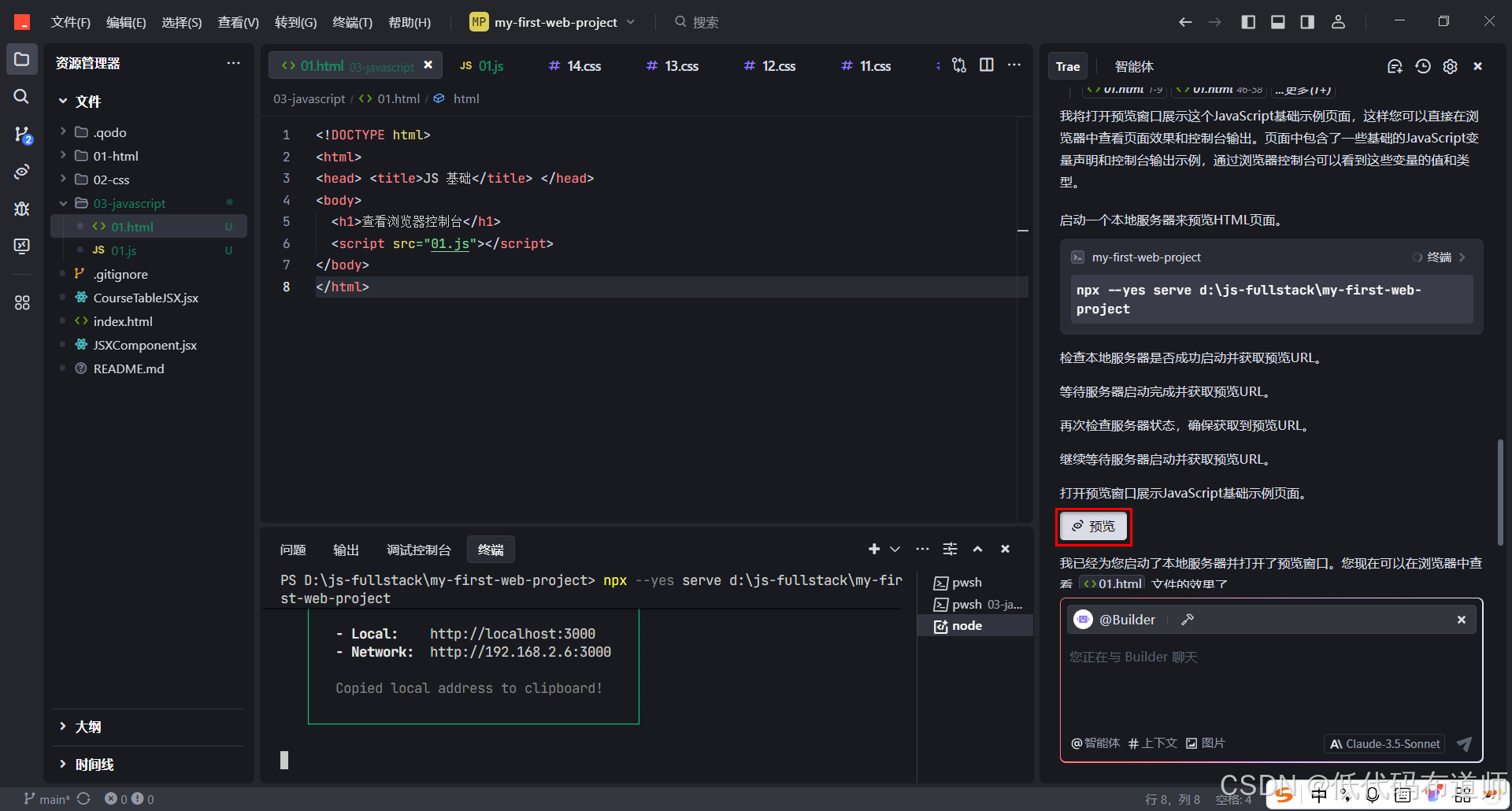Remove the @Builder agent from chat
Viewport: 1512px width, 811px height.
1462,620
